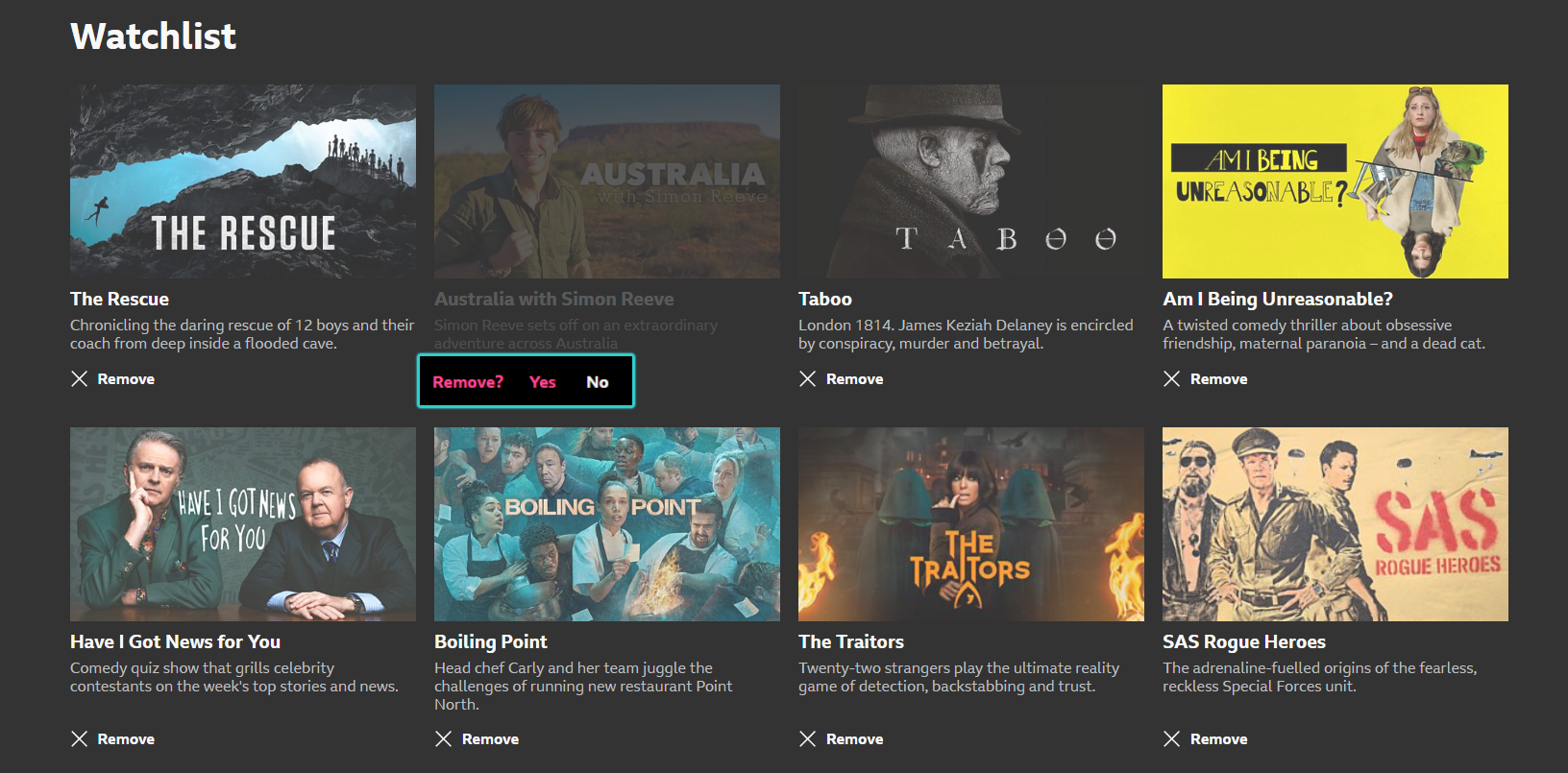Click the X icon next to Taboo's Remove
Viewport: 1568px width, 773px height.
click(808, 379)
